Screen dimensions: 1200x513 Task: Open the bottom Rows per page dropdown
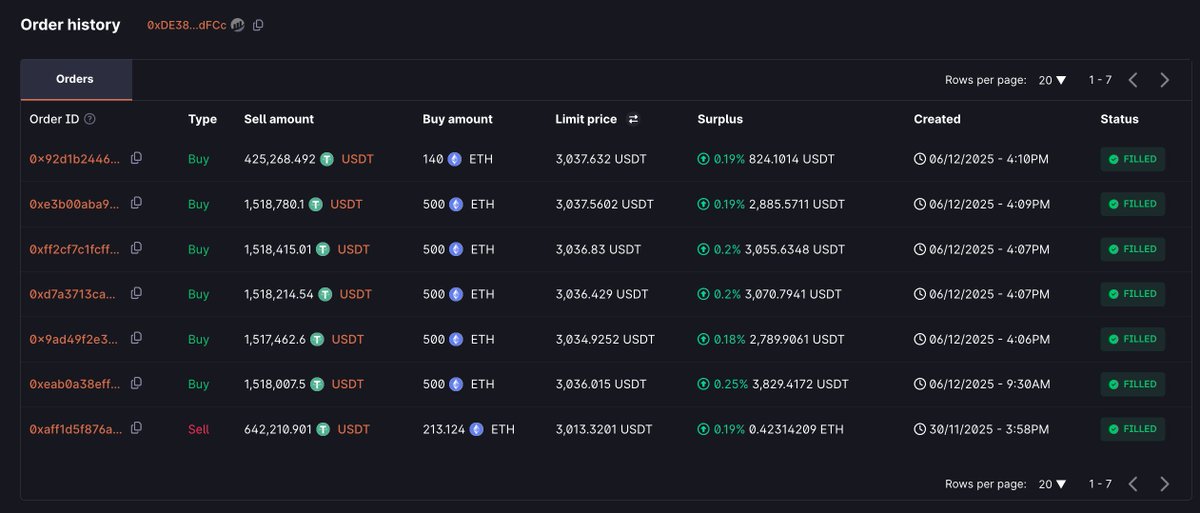[1052, 484]
